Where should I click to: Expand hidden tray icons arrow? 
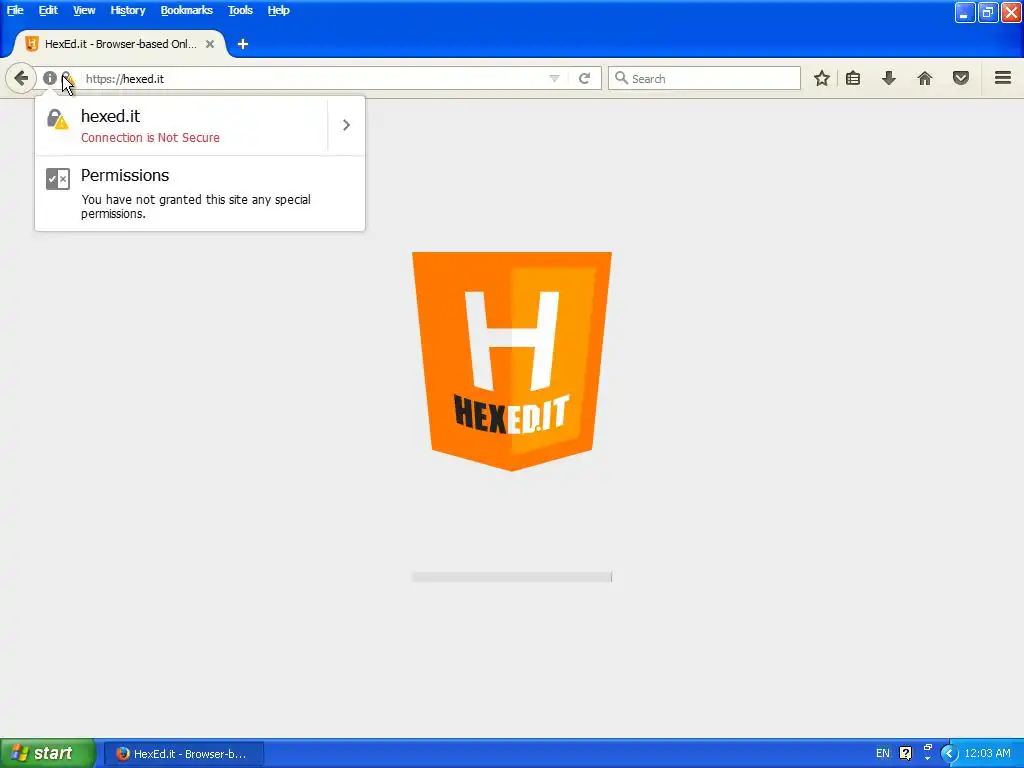(x=949, y=754)
